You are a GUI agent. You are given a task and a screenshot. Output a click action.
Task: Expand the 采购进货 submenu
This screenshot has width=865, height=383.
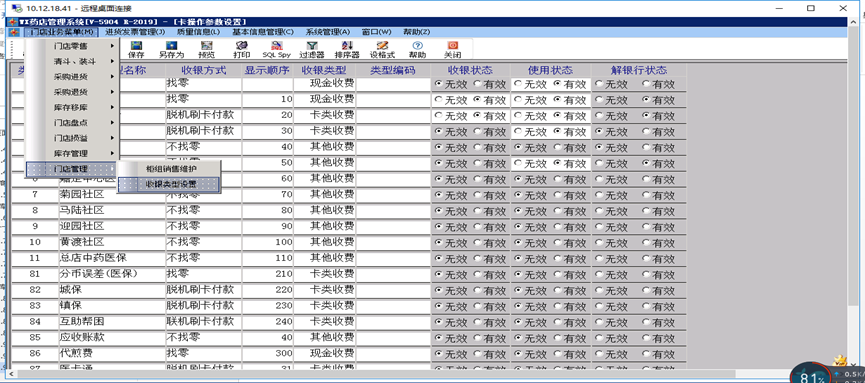(72, 77)
